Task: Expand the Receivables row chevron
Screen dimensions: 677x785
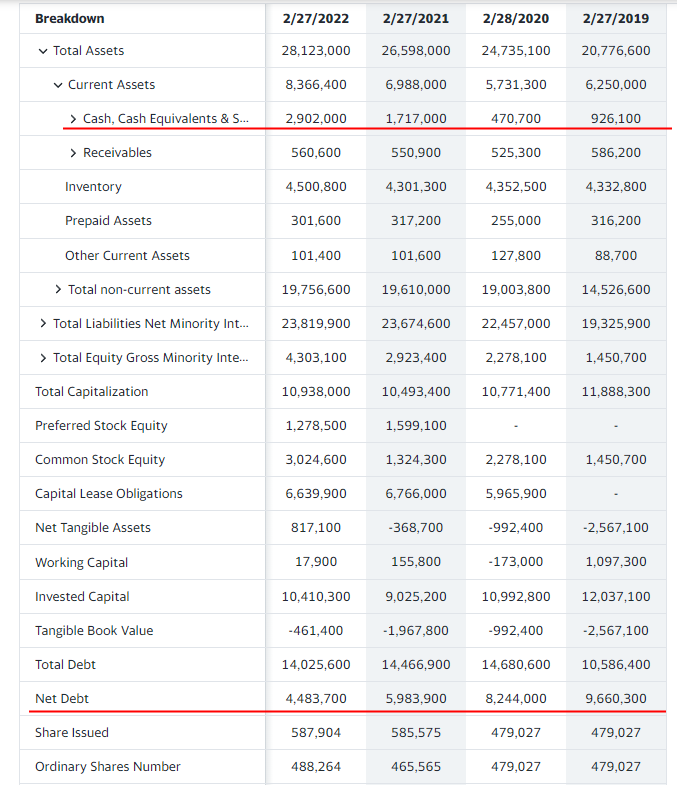Action: [73, 153]
